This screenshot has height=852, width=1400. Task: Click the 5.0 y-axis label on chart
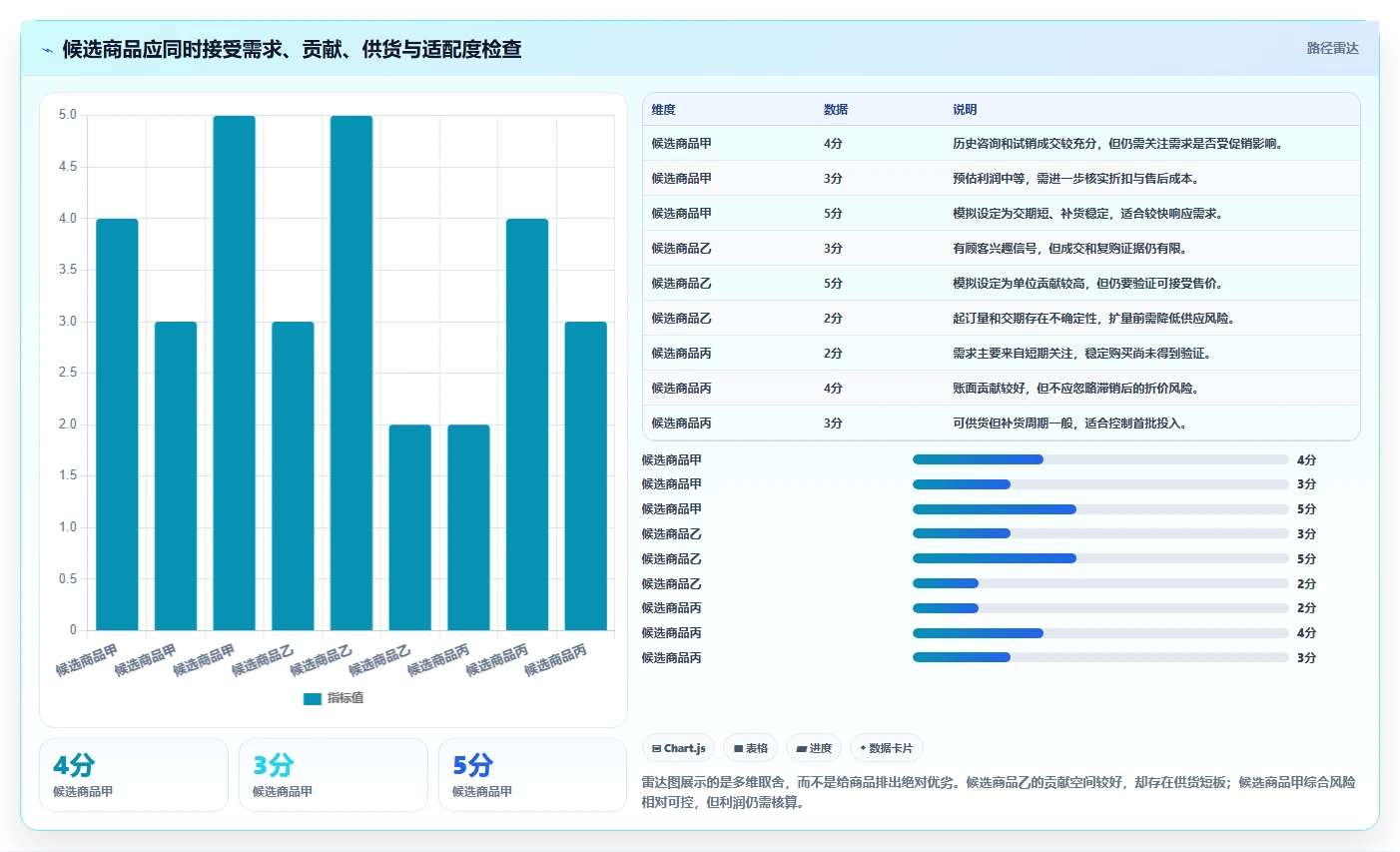pos(68,115)
